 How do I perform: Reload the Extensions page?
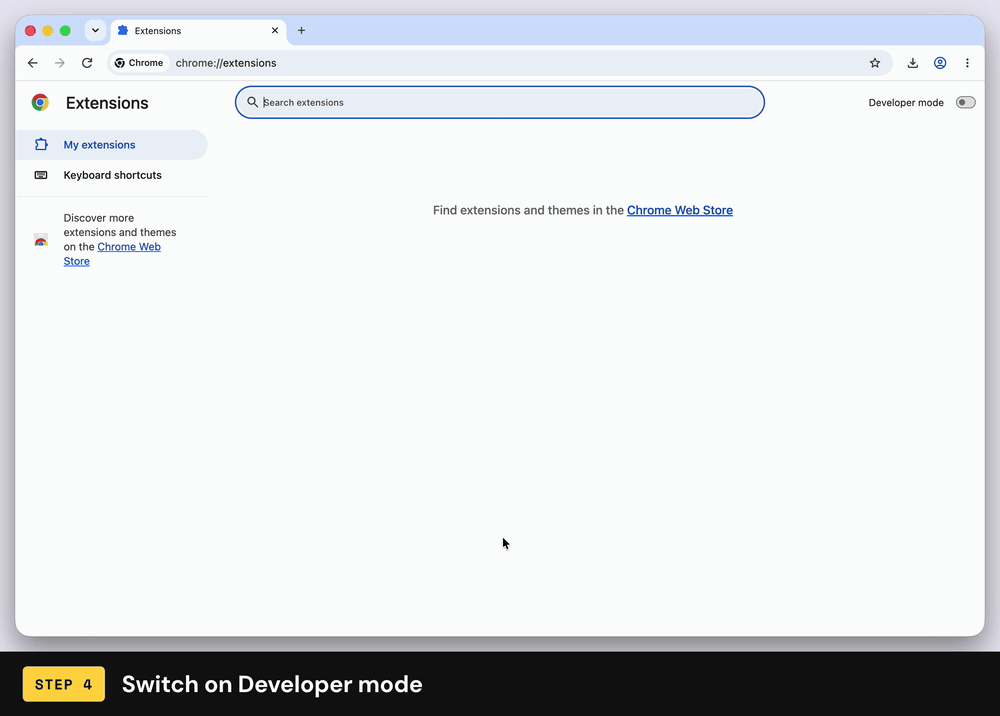(x=87, y=62)
